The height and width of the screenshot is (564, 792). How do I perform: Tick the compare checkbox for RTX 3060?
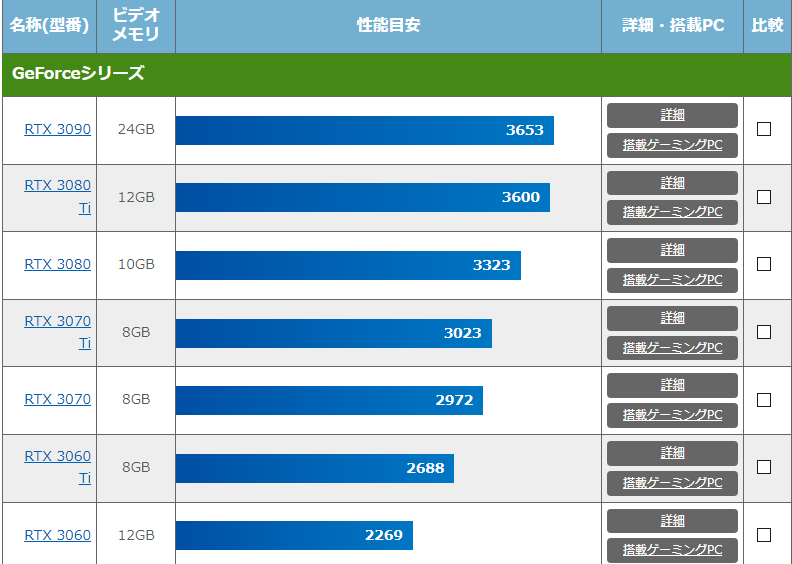[x=764, y=535]
